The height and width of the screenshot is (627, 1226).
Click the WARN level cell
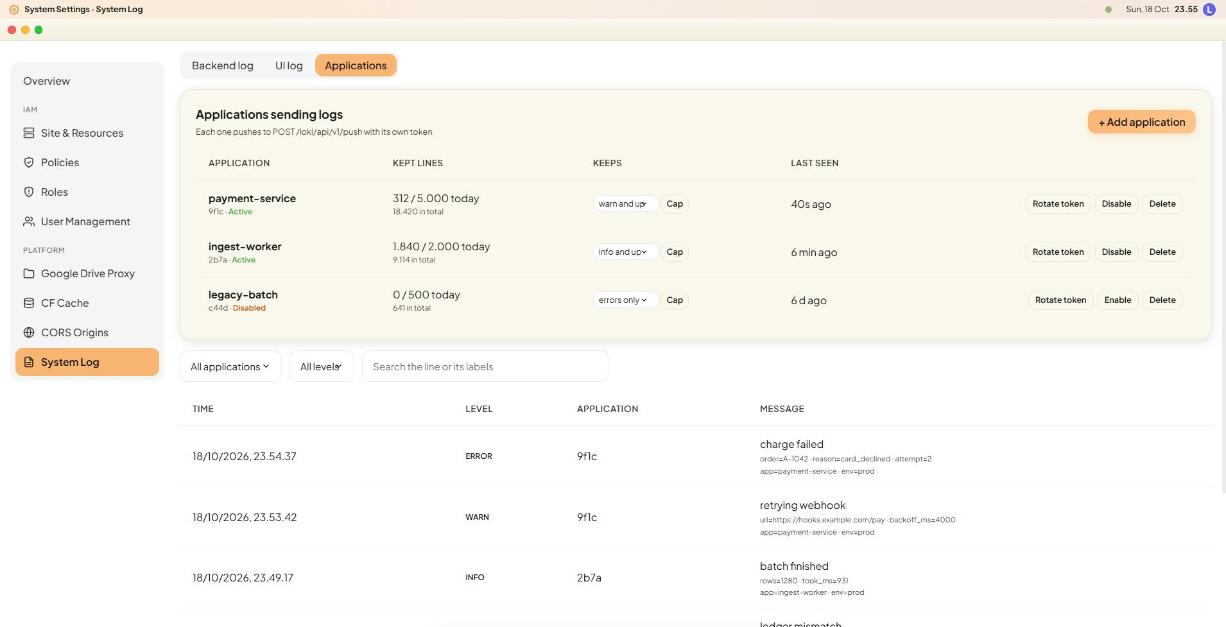tap(477, 517)
